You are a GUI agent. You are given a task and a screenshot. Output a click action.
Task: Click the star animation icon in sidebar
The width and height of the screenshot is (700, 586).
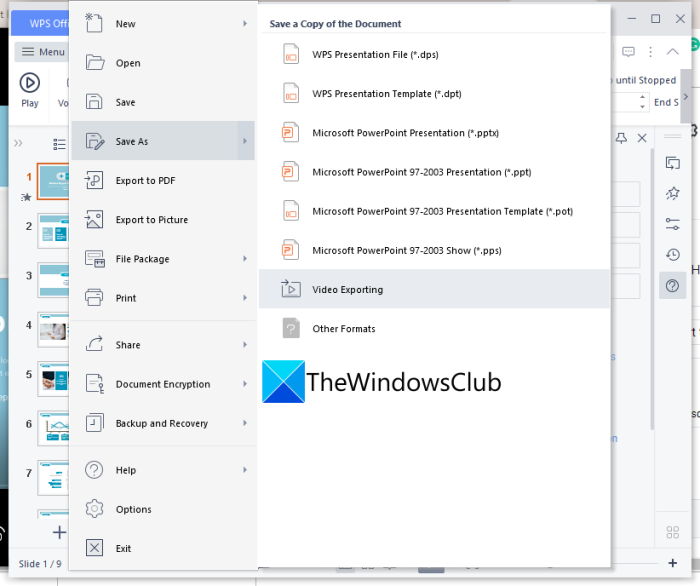coord(673,193)
